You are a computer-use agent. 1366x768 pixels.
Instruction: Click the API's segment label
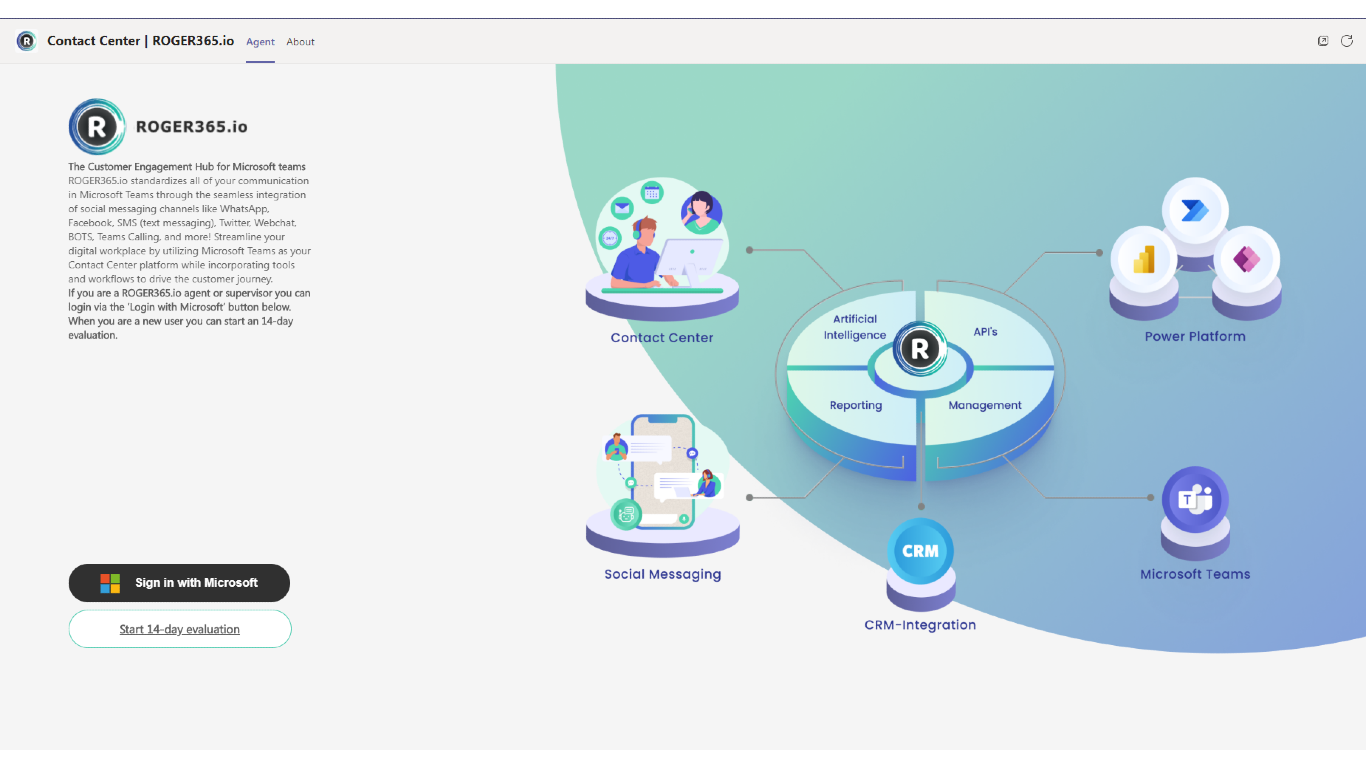[985, 331]
